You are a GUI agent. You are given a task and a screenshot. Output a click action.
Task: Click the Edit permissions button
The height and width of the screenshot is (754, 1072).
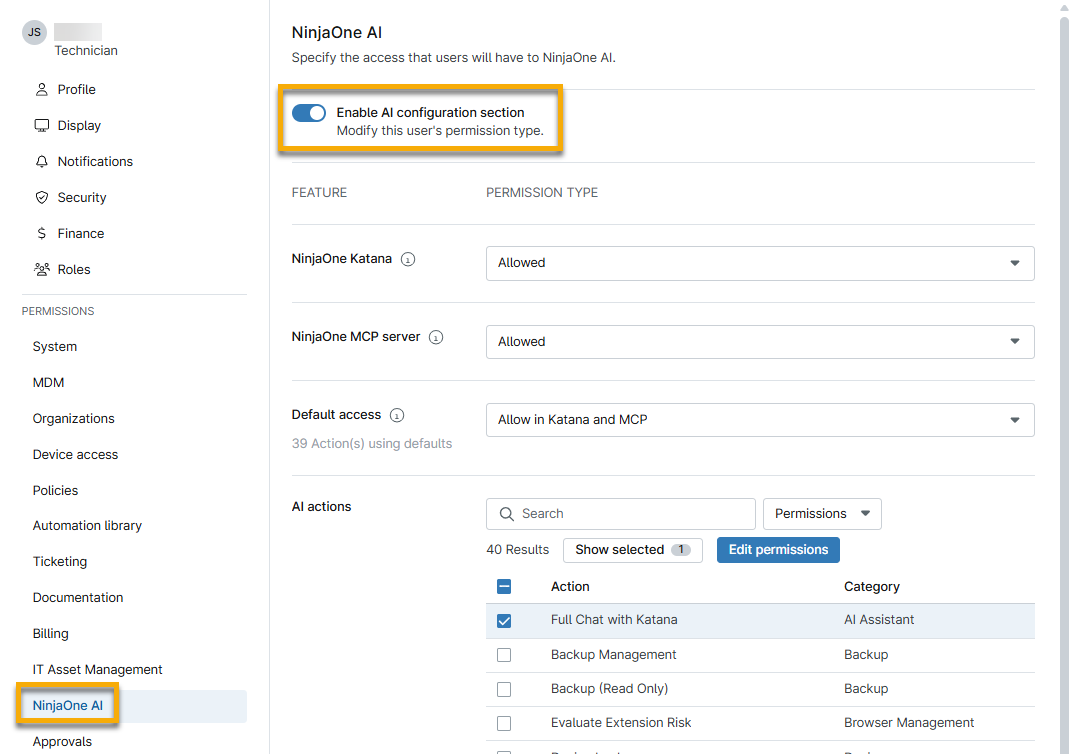click(778, 550)
